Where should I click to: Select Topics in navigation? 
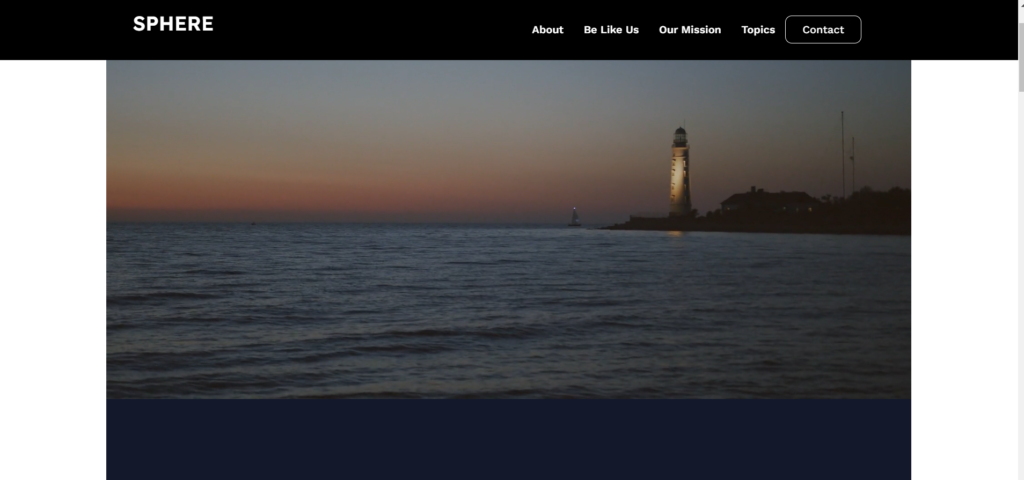pos(758,30)
